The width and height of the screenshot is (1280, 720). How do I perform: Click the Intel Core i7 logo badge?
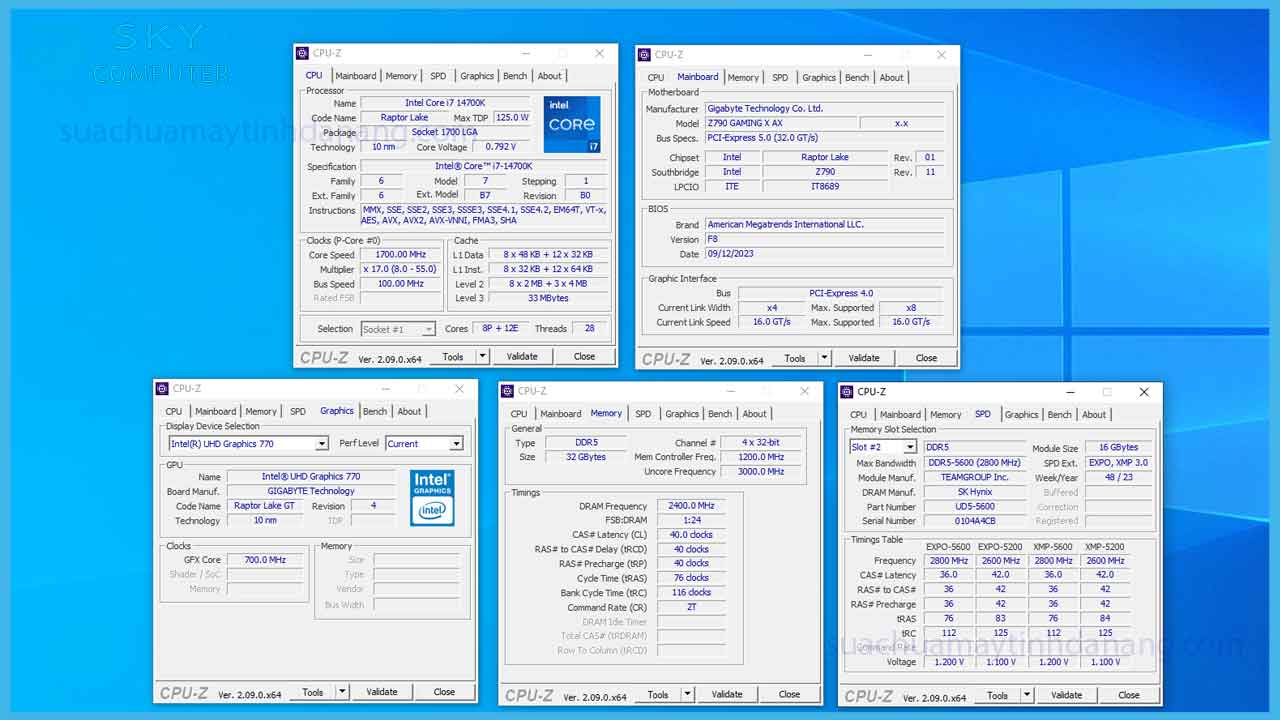pos(572,124)
